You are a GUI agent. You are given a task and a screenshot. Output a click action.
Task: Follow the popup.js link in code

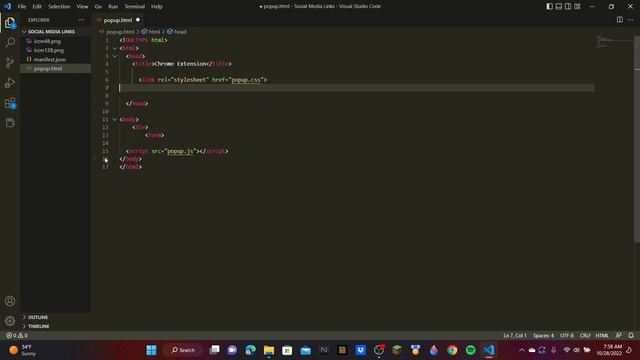(x=180, y=151)
